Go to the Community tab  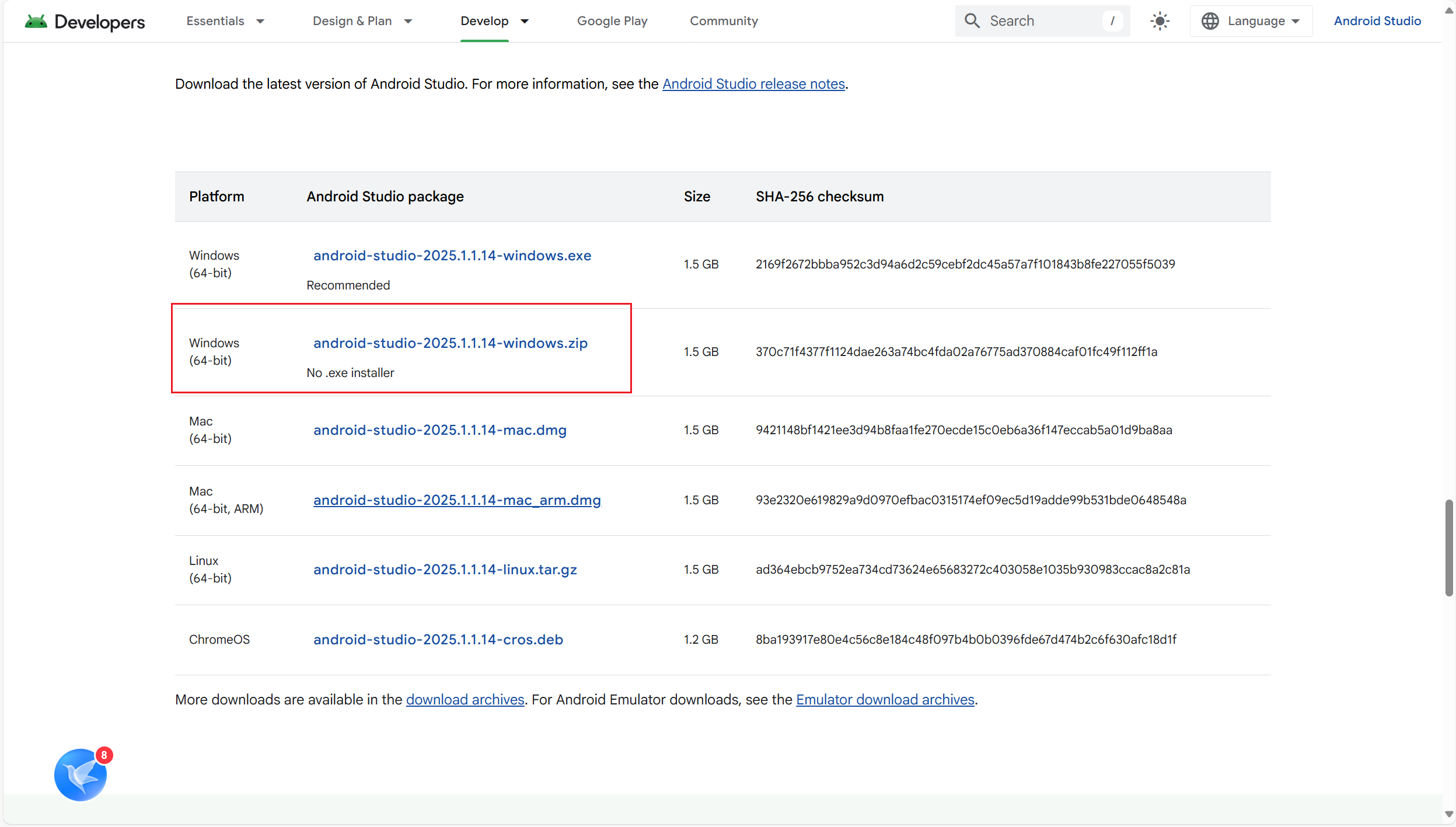pos(724,21)
